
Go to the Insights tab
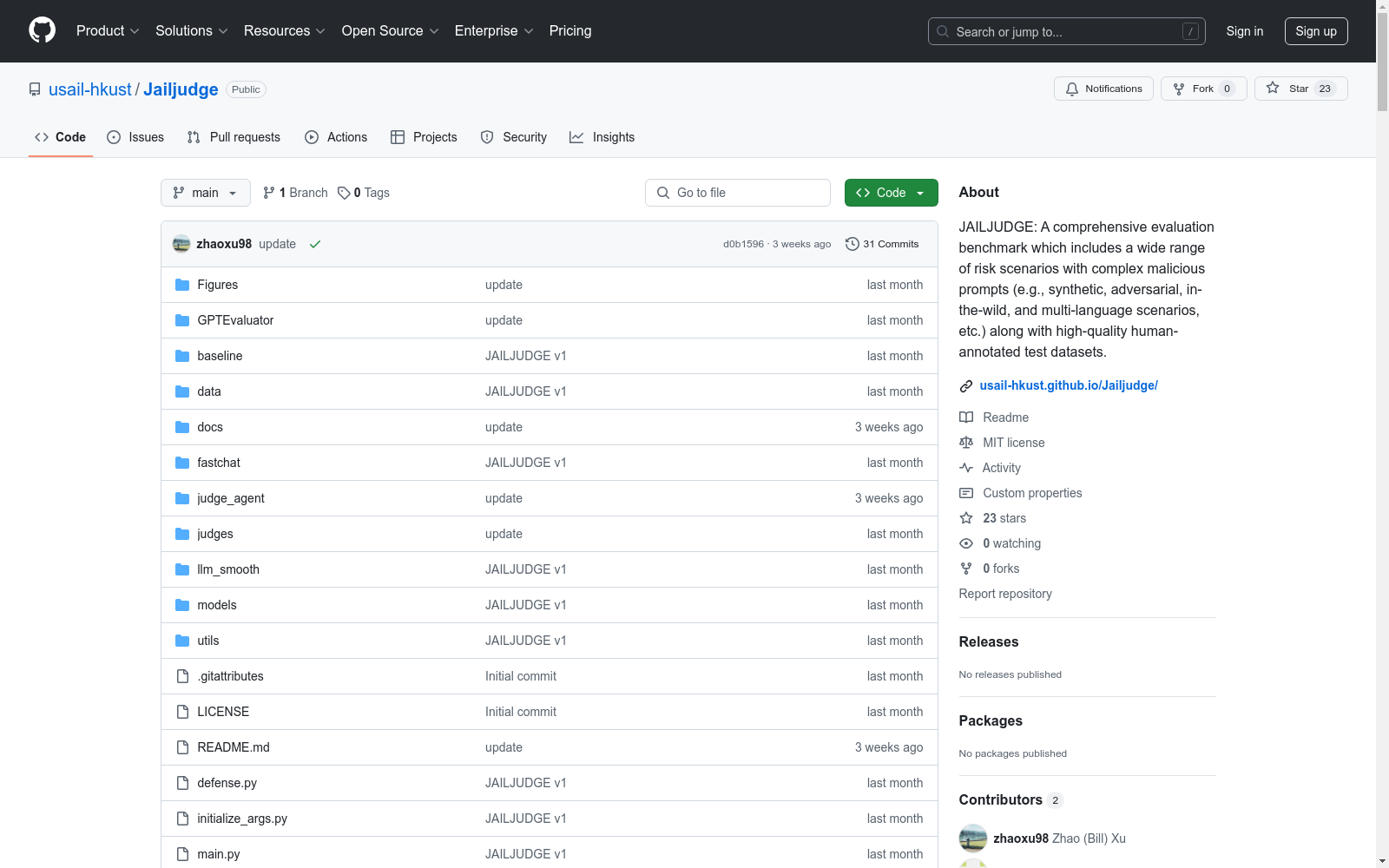(x=602, y=137)
